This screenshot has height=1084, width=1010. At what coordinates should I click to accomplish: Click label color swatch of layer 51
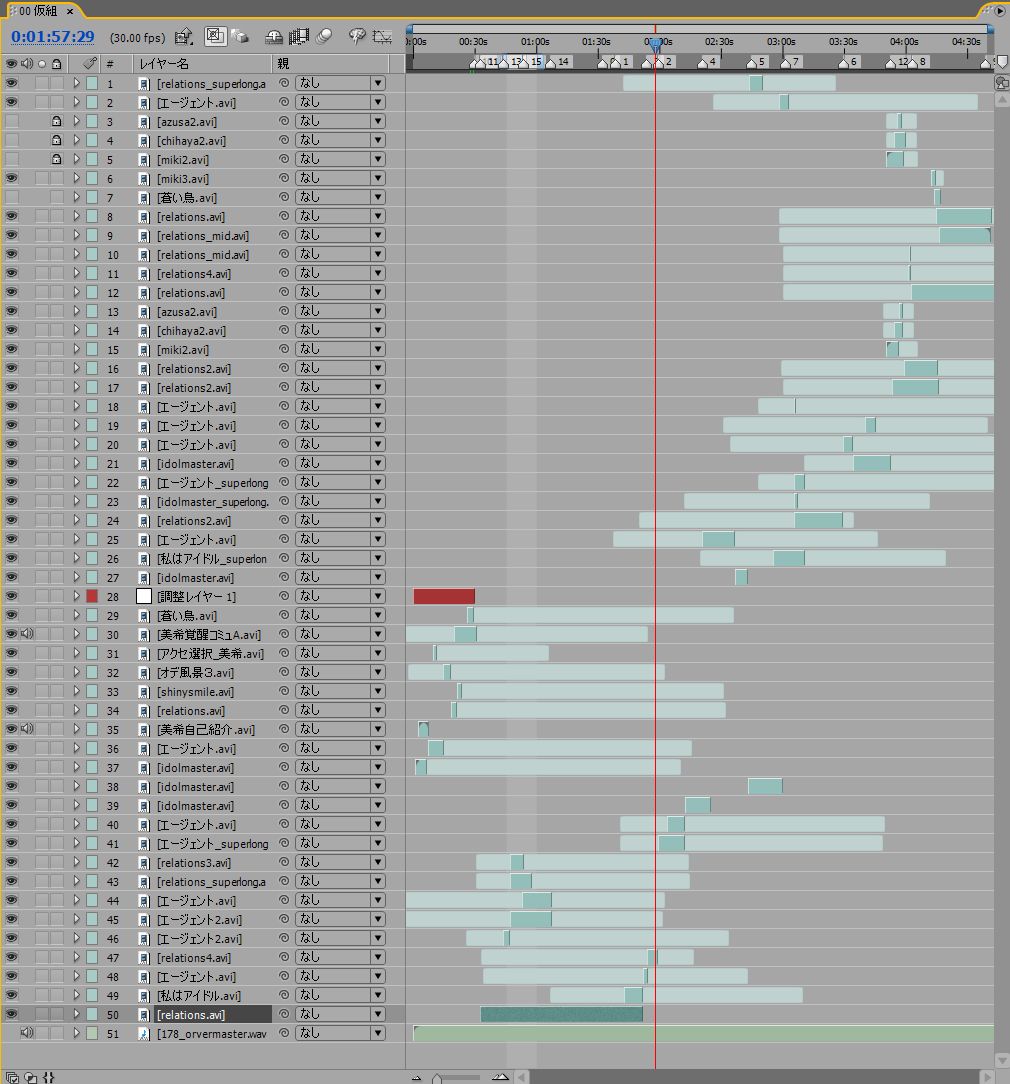point(91,1033)
